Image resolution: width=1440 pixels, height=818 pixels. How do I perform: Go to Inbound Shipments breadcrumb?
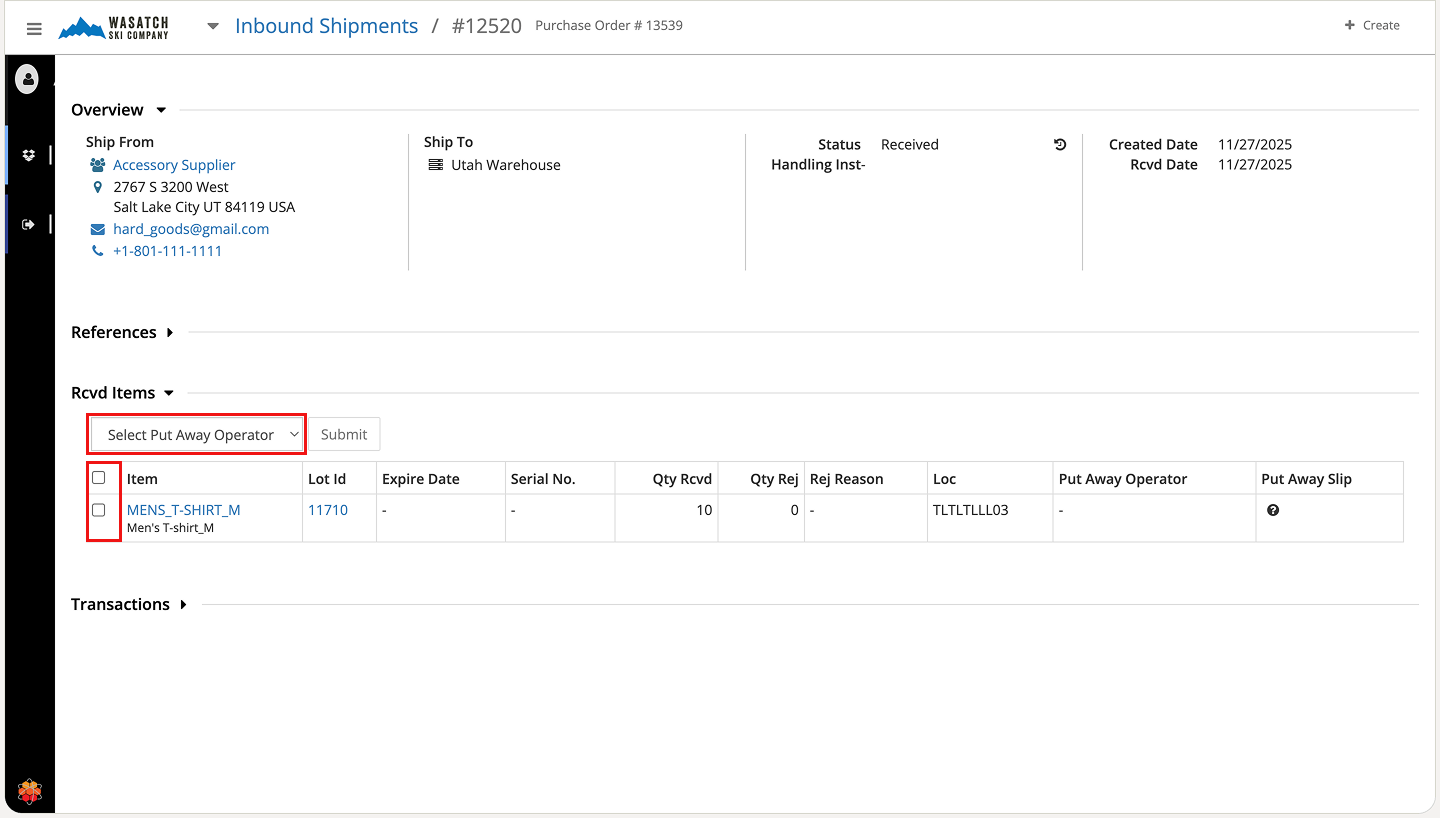(326, 26)
